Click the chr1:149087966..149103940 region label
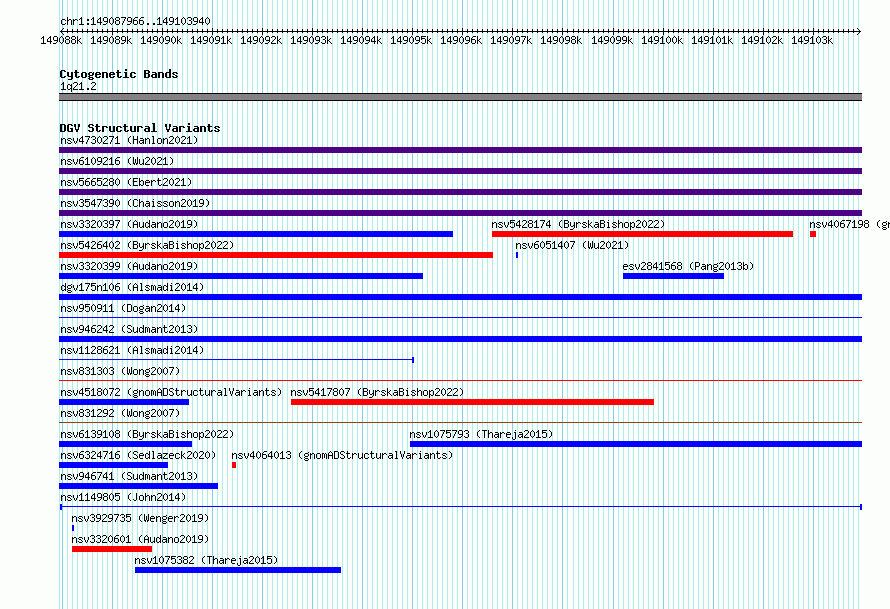Screen dimensions: 890x609 tap(135, 21)
